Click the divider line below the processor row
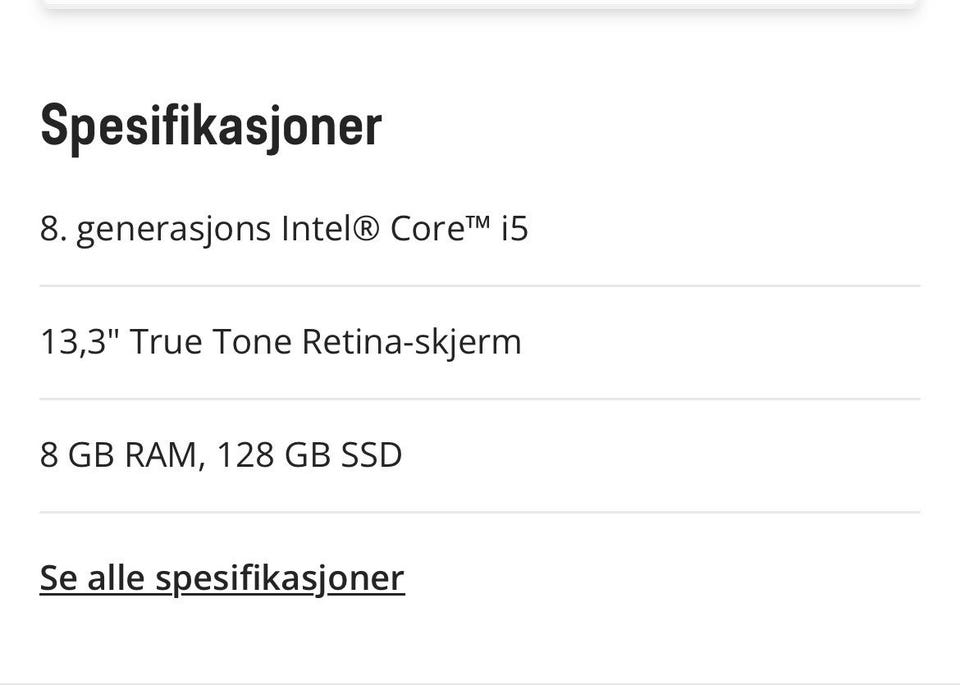This screenshot has height=685, width=960. pyautogui.click(x=480, y=286)
